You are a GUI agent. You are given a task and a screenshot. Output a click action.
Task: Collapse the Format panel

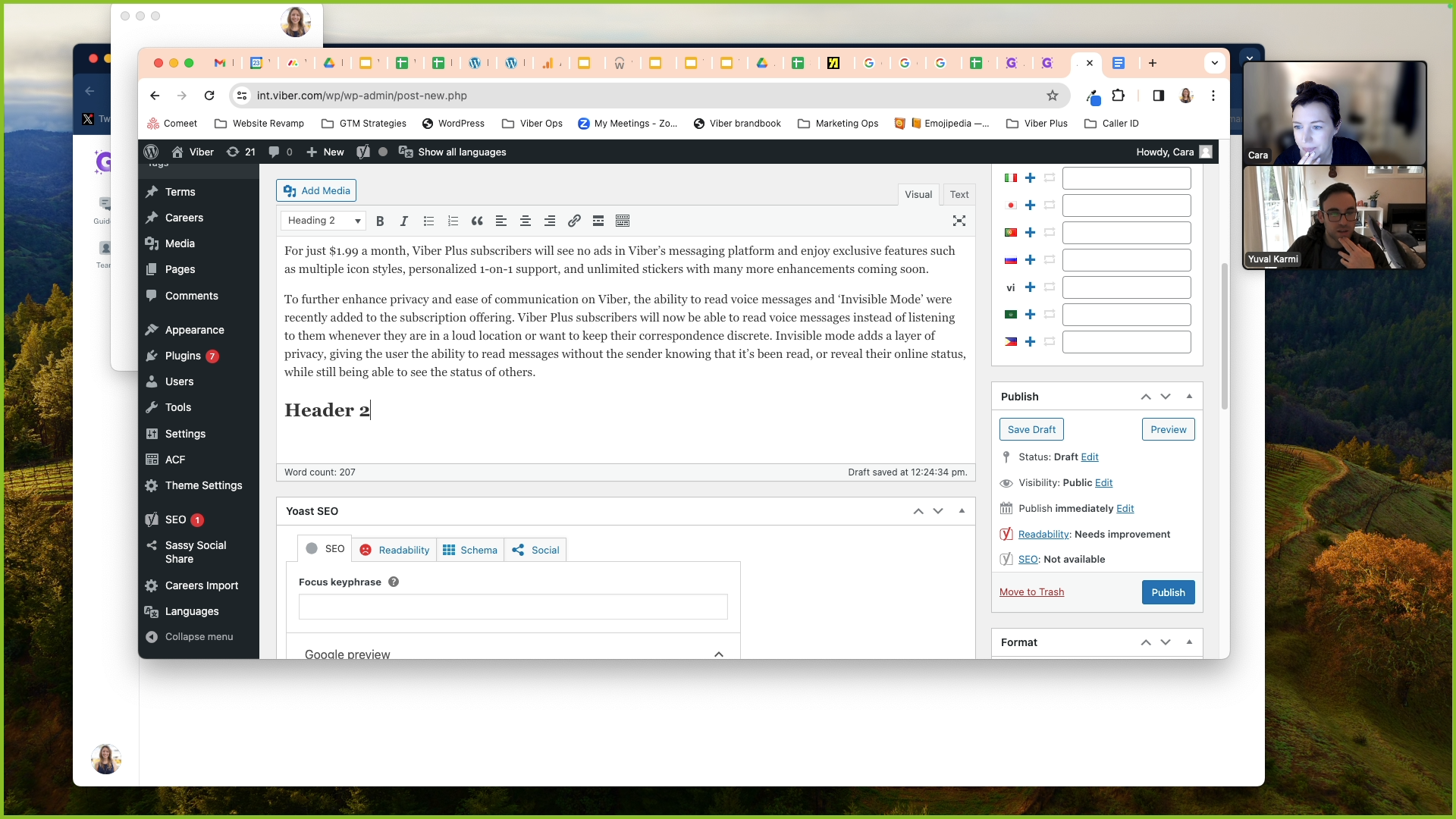[1189, 642]
